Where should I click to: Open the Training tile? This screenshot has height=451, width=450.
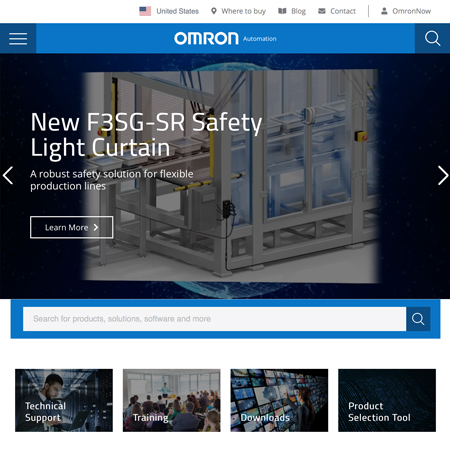tap(171, 400)
